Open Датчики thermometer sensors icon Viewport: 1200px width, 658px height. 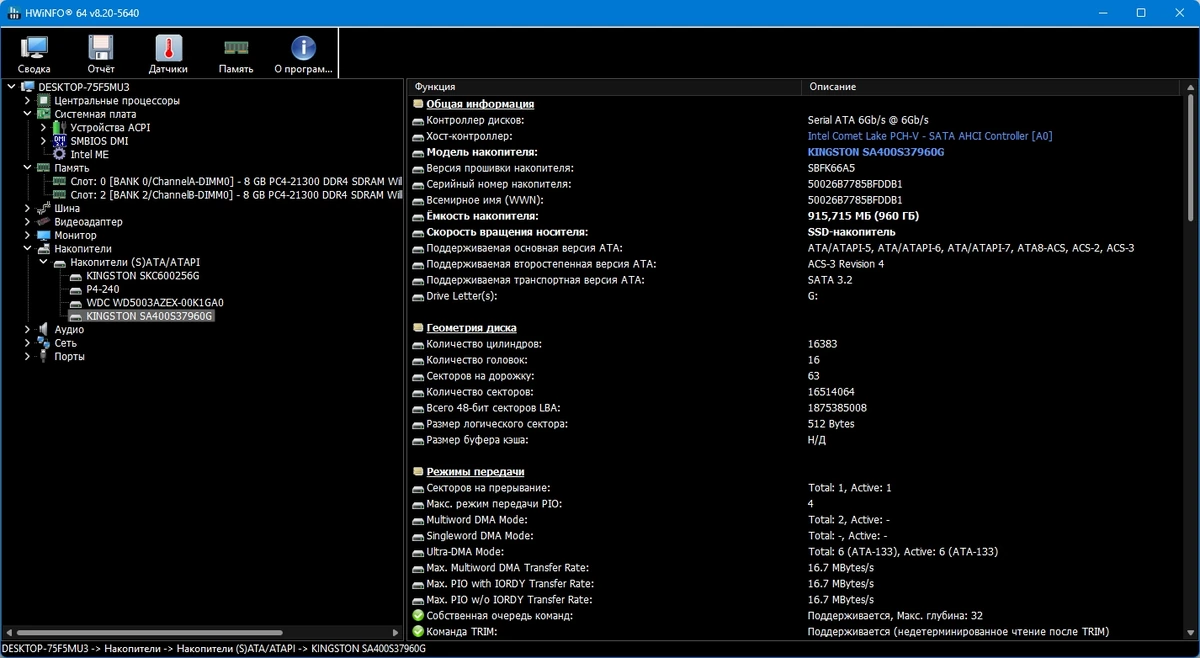(168, 48)
